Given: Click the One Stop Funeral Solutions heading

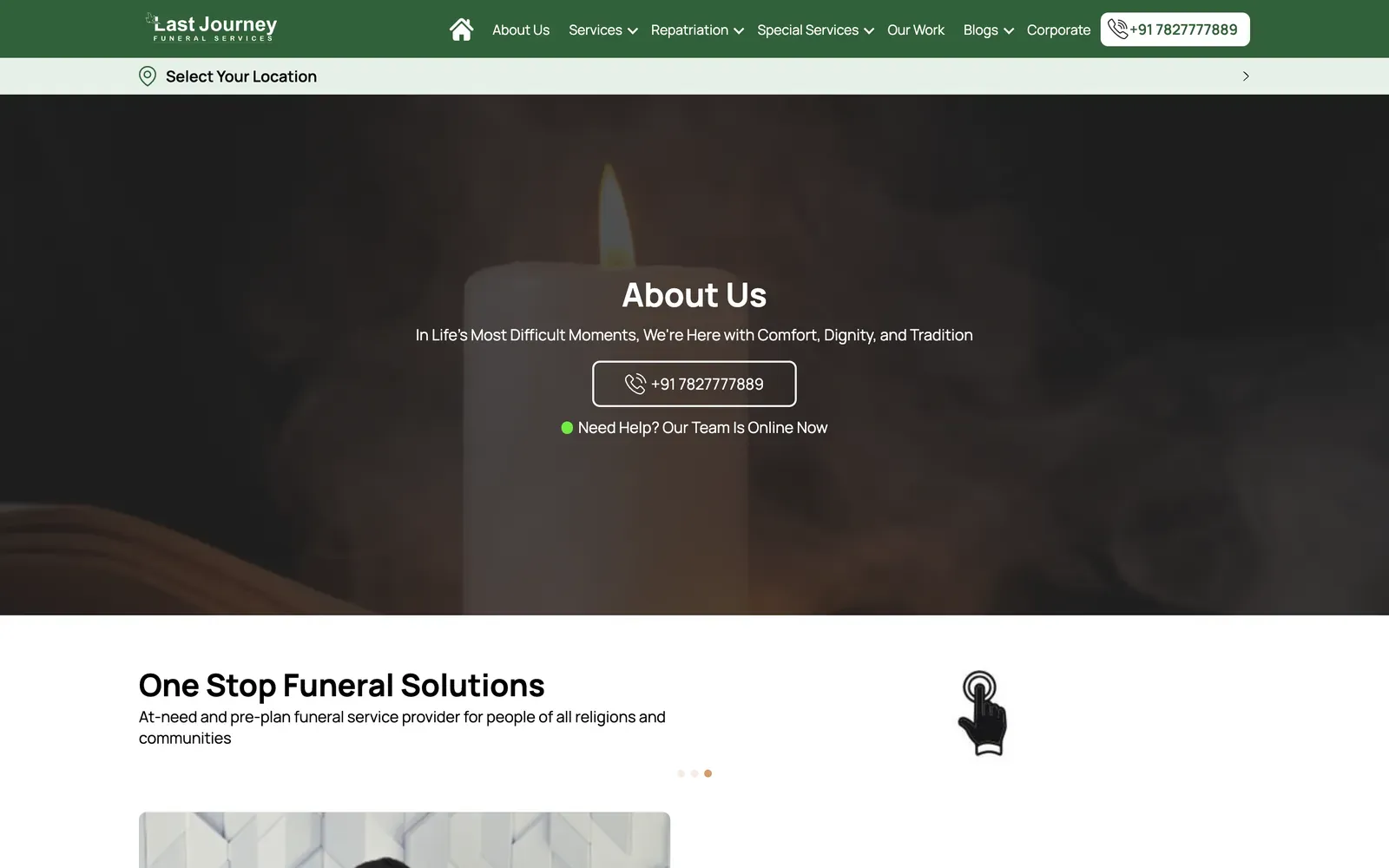Looking at the screenshot, I should point(342,685).
